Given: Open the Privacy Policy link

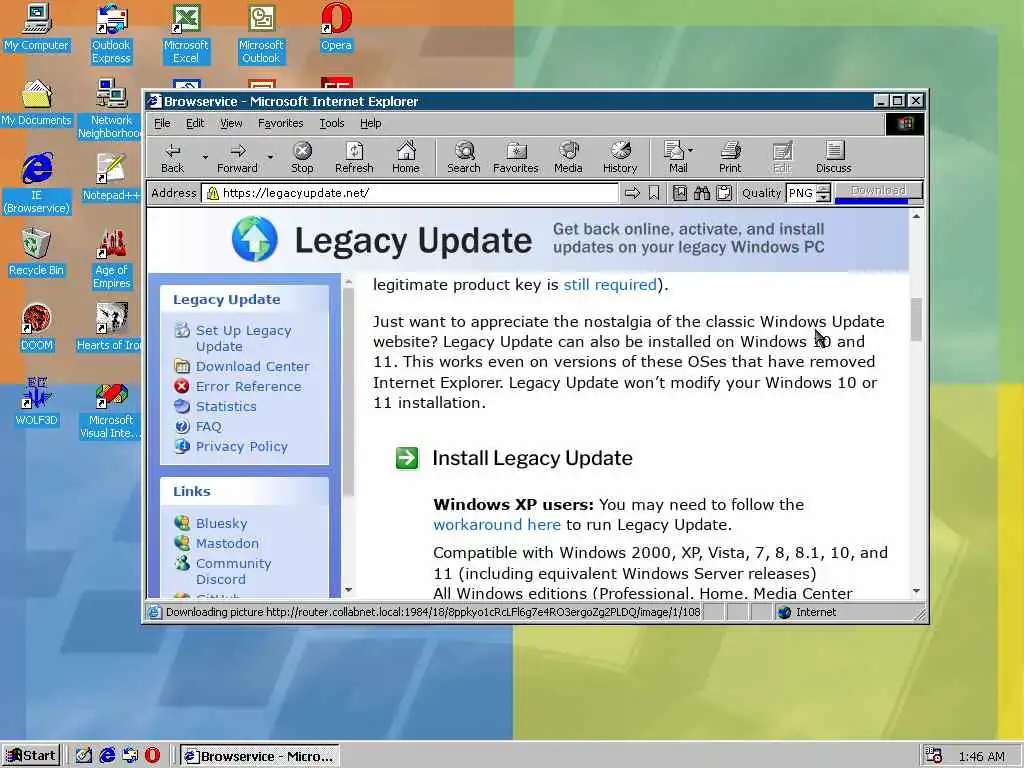Looking at the screenshot, I should coord(241,447).
